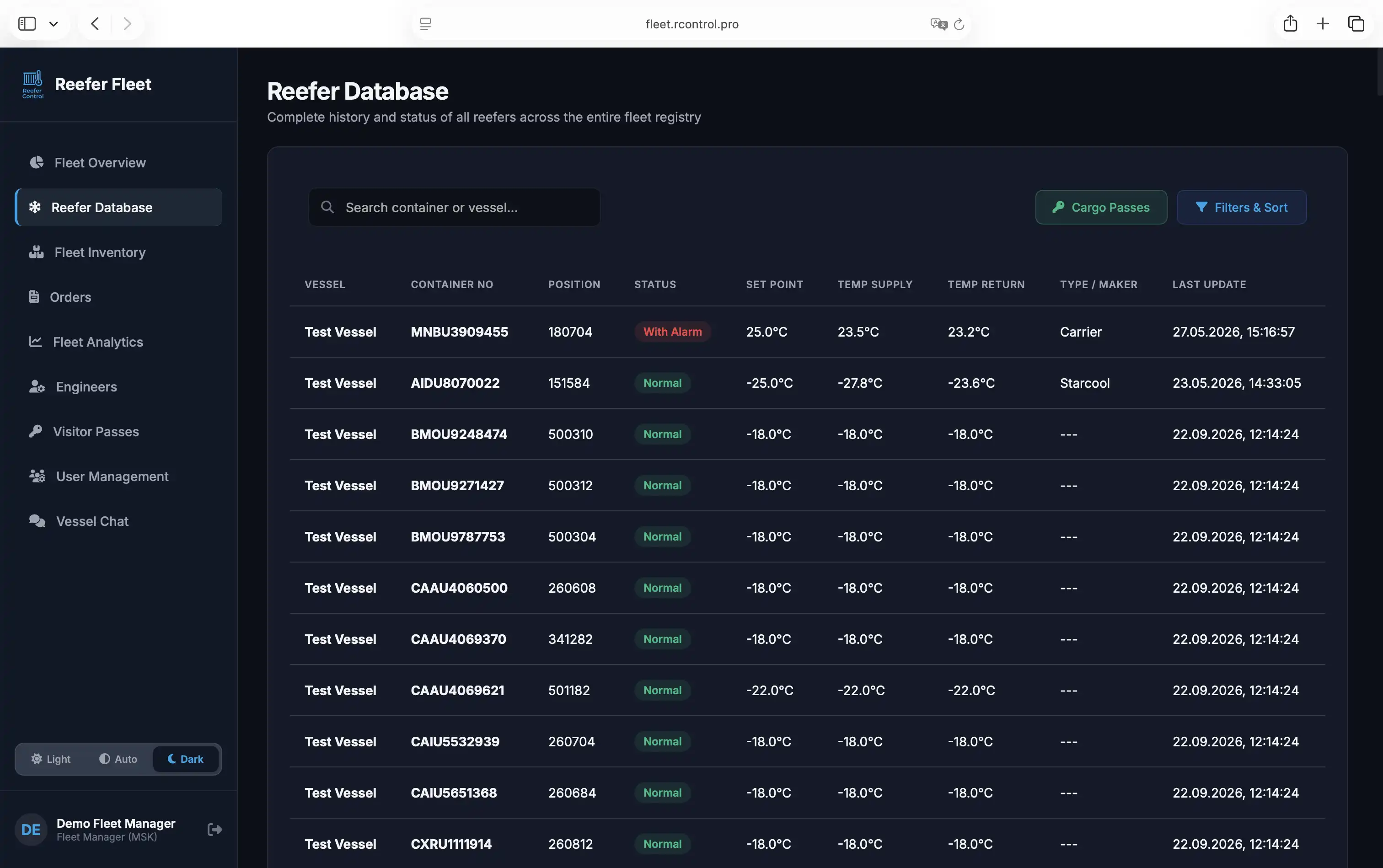Viewport: 1383px width, 868px height.
Task: Click the Engineers sidebar icon
Action: tap(37, 386)
